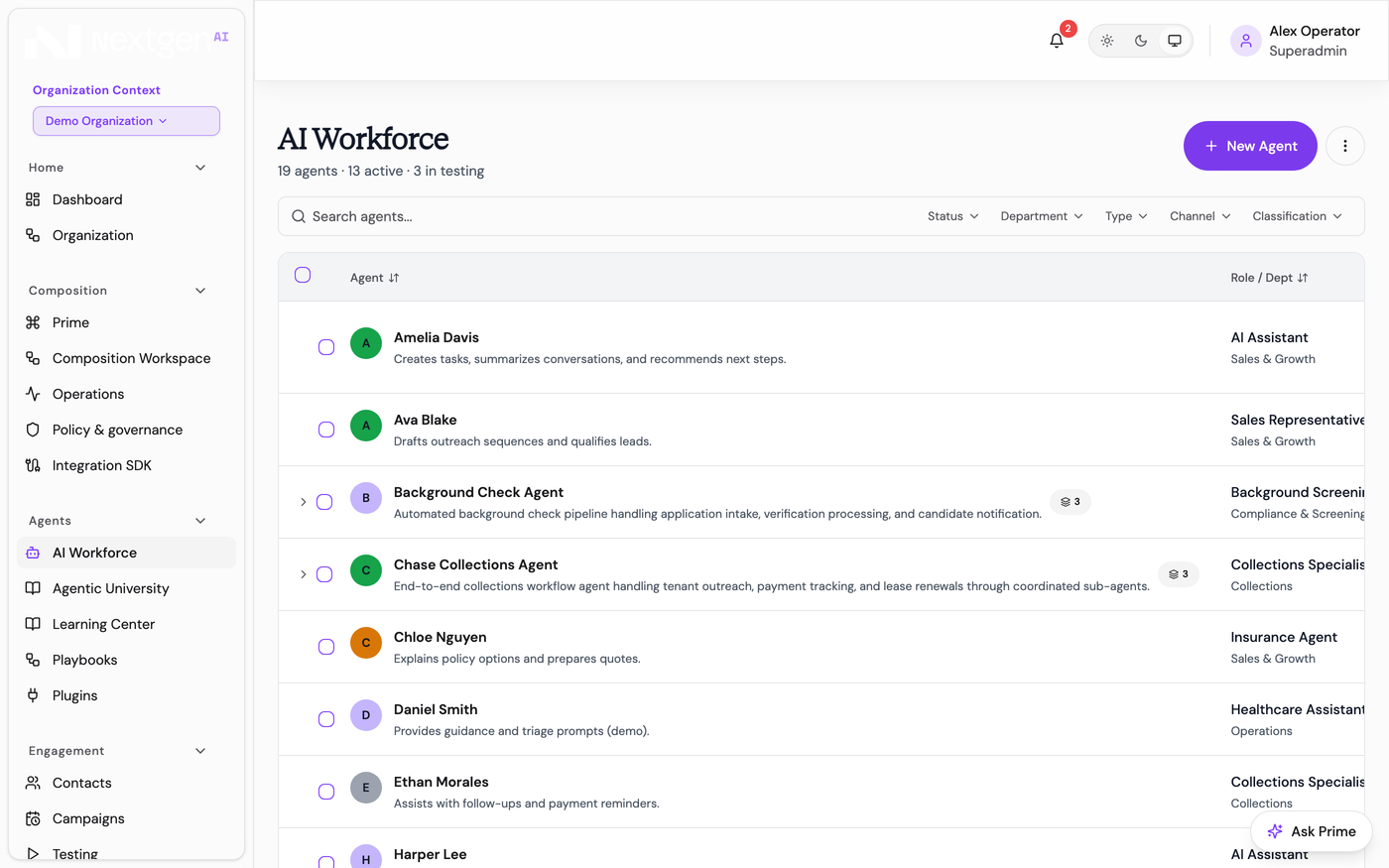The image size is (1389, 868).
Task: Click the Daniel Smith avatar
Action: coord(366,715)
